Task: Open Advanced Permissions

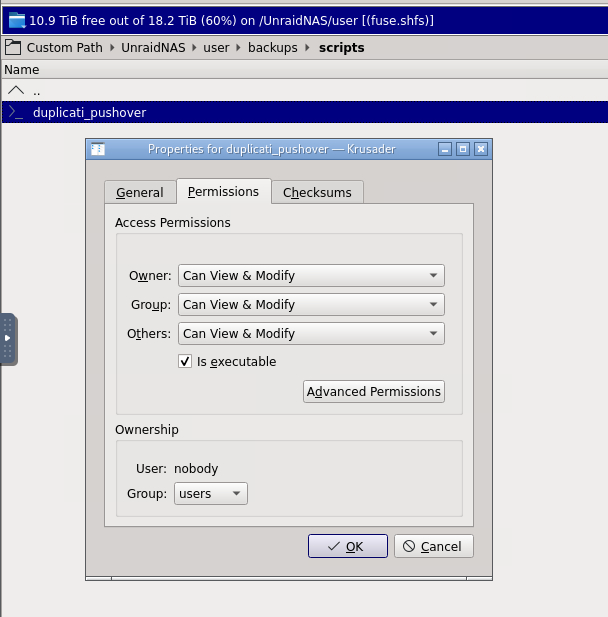Action: [x=374, y=392]
